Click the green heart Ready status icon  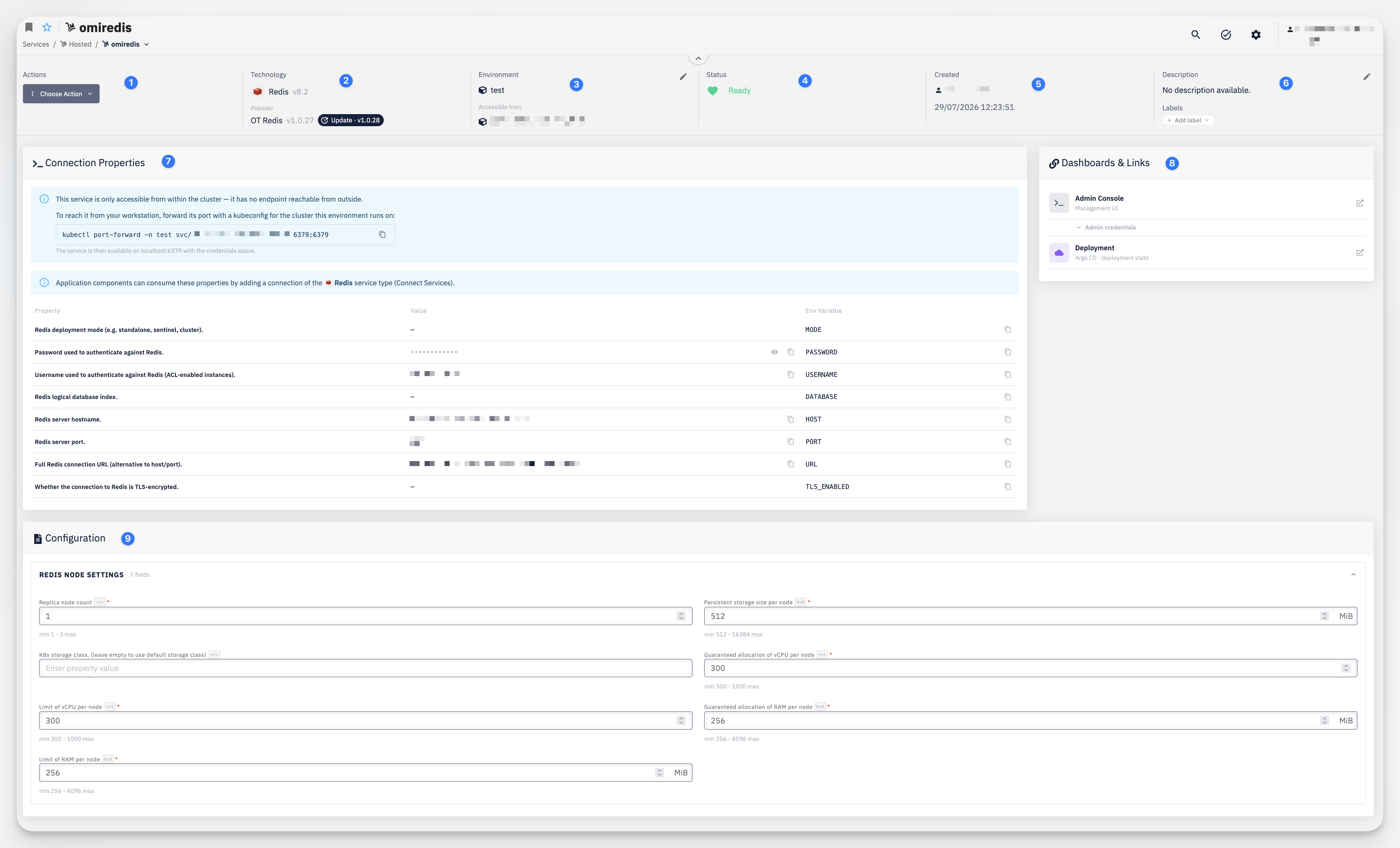[712, 91]
